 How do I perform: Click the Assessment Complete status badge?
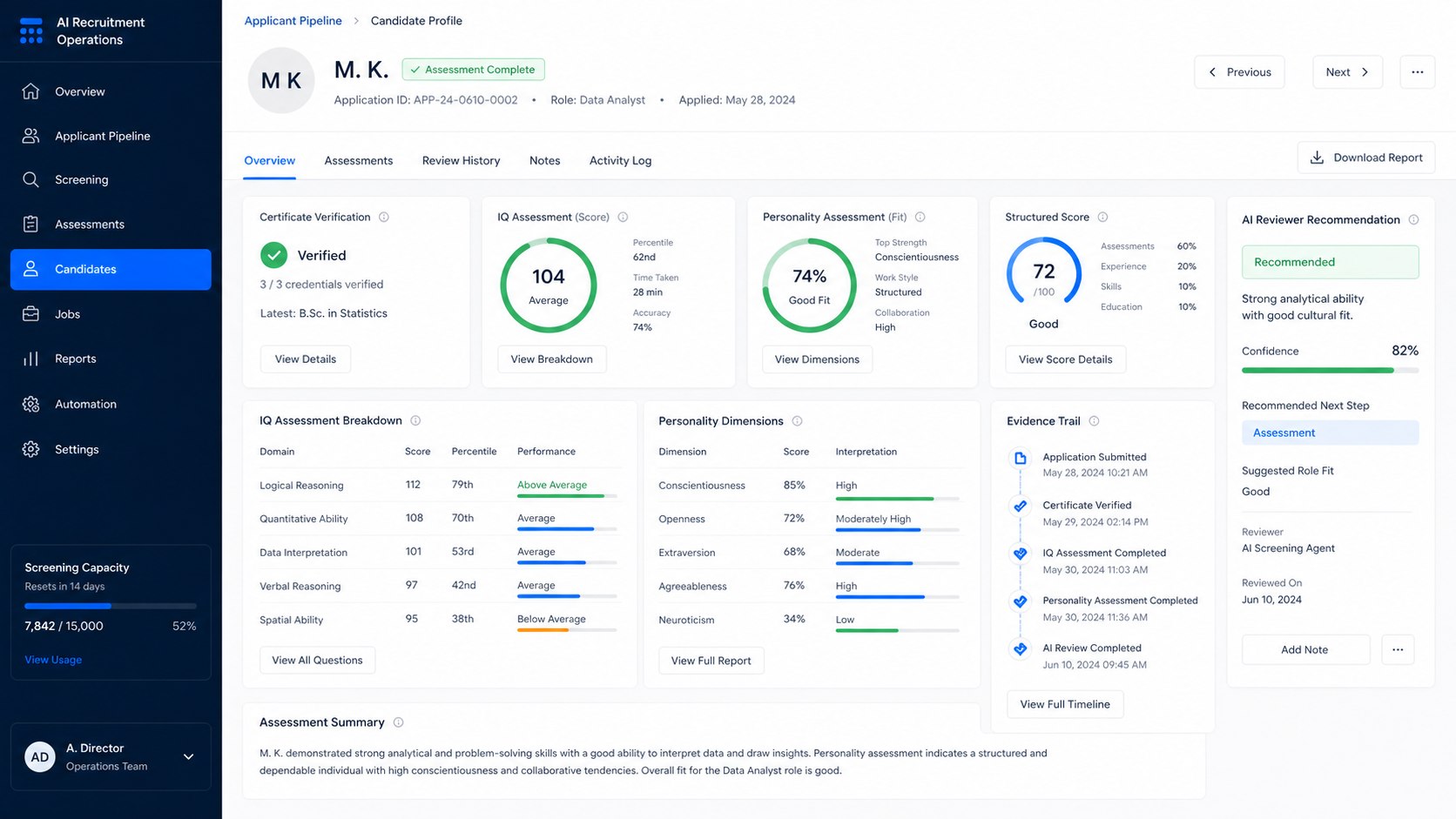(x=473, y=70)
